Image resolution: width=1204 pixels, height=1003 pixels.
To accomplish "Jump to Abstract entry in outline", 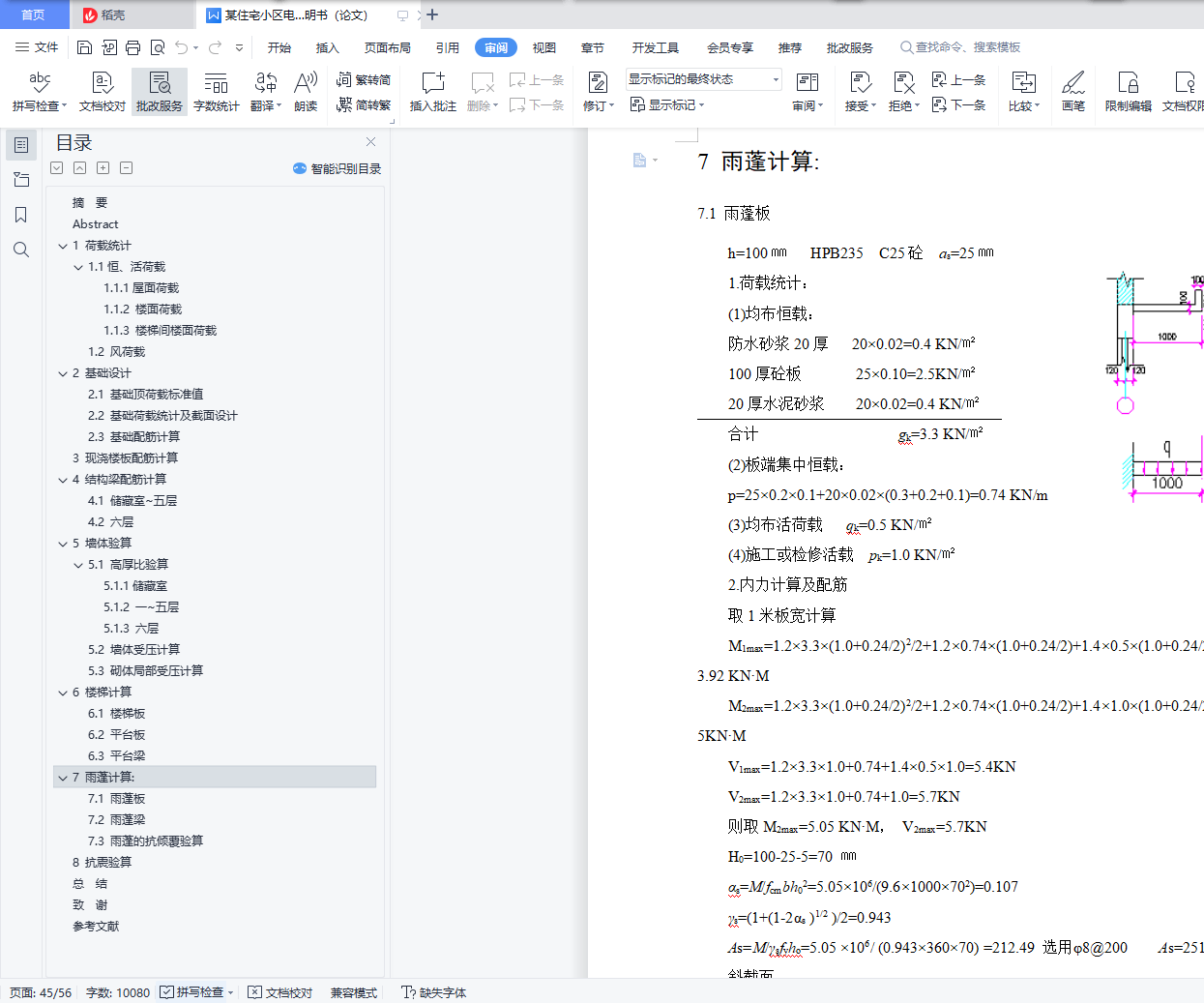I will coord(95,224).
